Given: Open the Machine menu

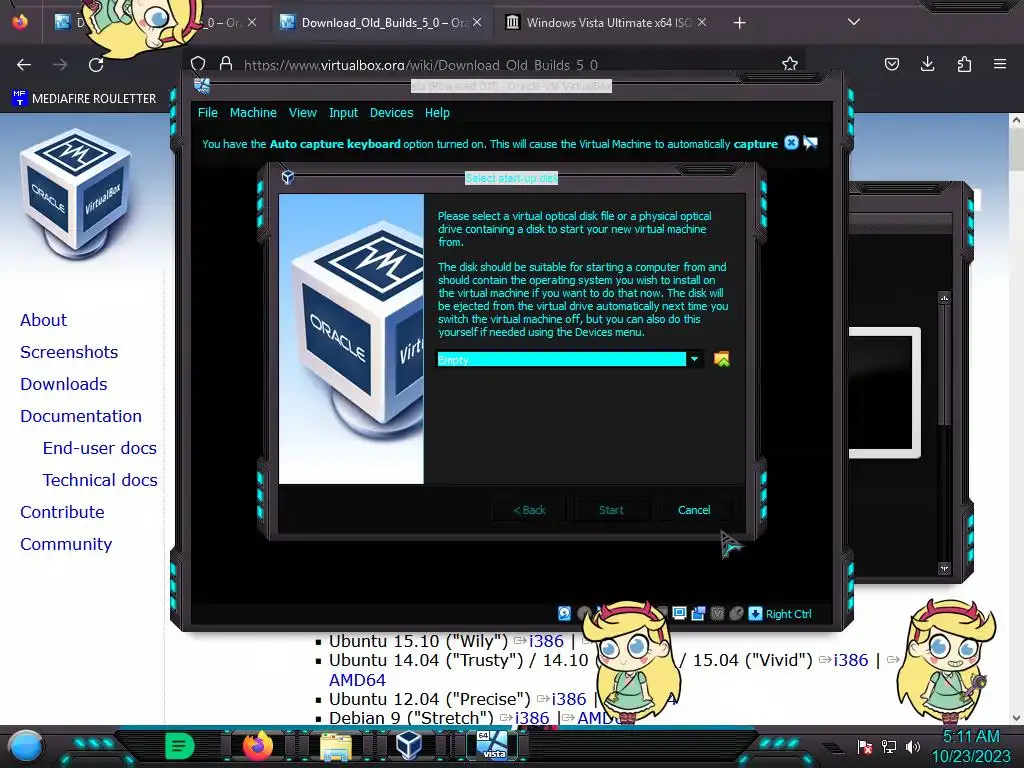Looking at the screenshot, I should tap(253, 112).
